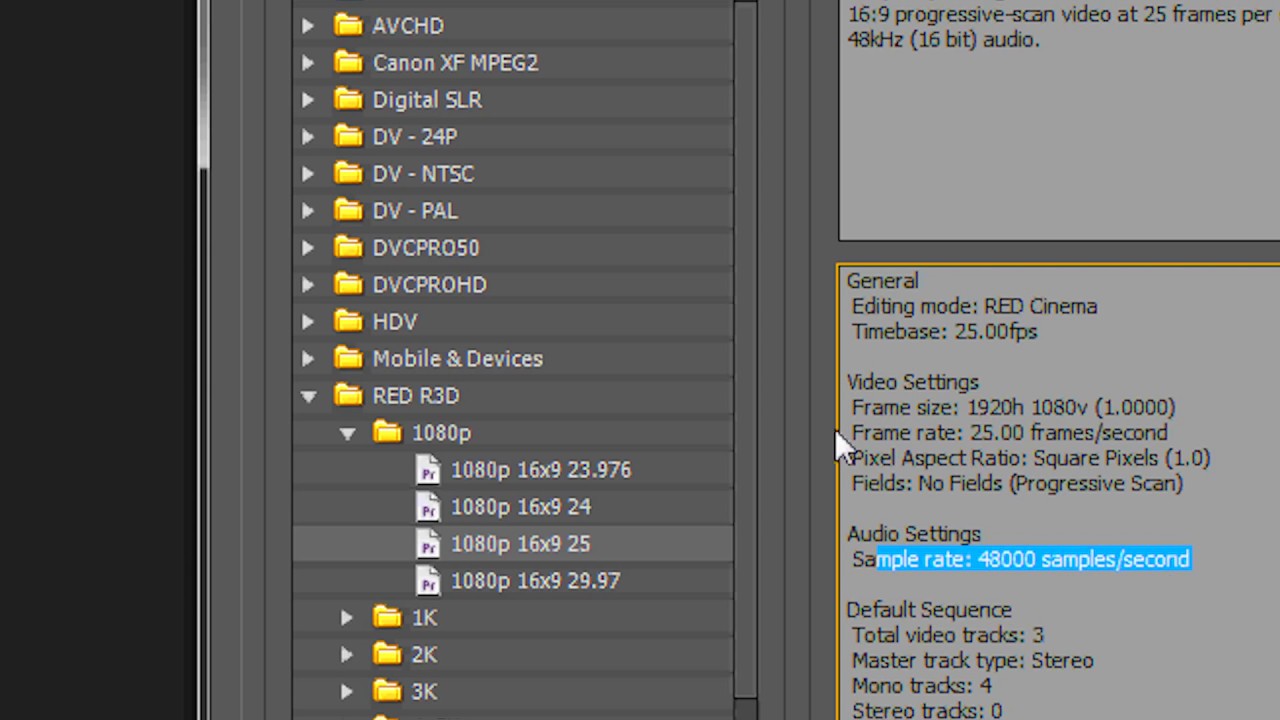This screenshot has height=720, width=1280.
Task: Select the 1080p 16x9 25 preset
Action: pos(521,544)
